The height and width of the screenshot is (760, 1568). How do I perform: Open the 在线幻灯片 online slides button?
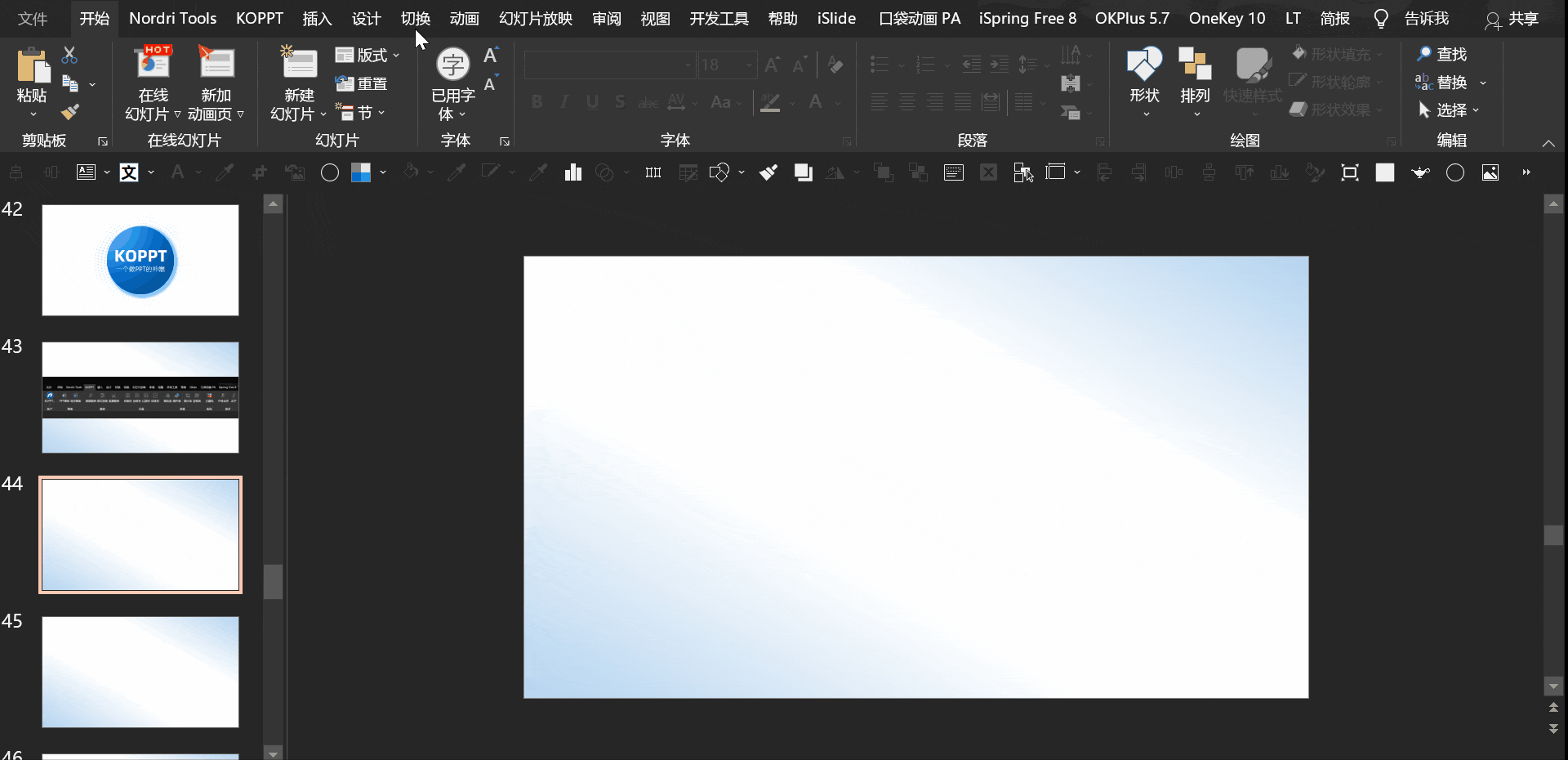coord(153,83)
